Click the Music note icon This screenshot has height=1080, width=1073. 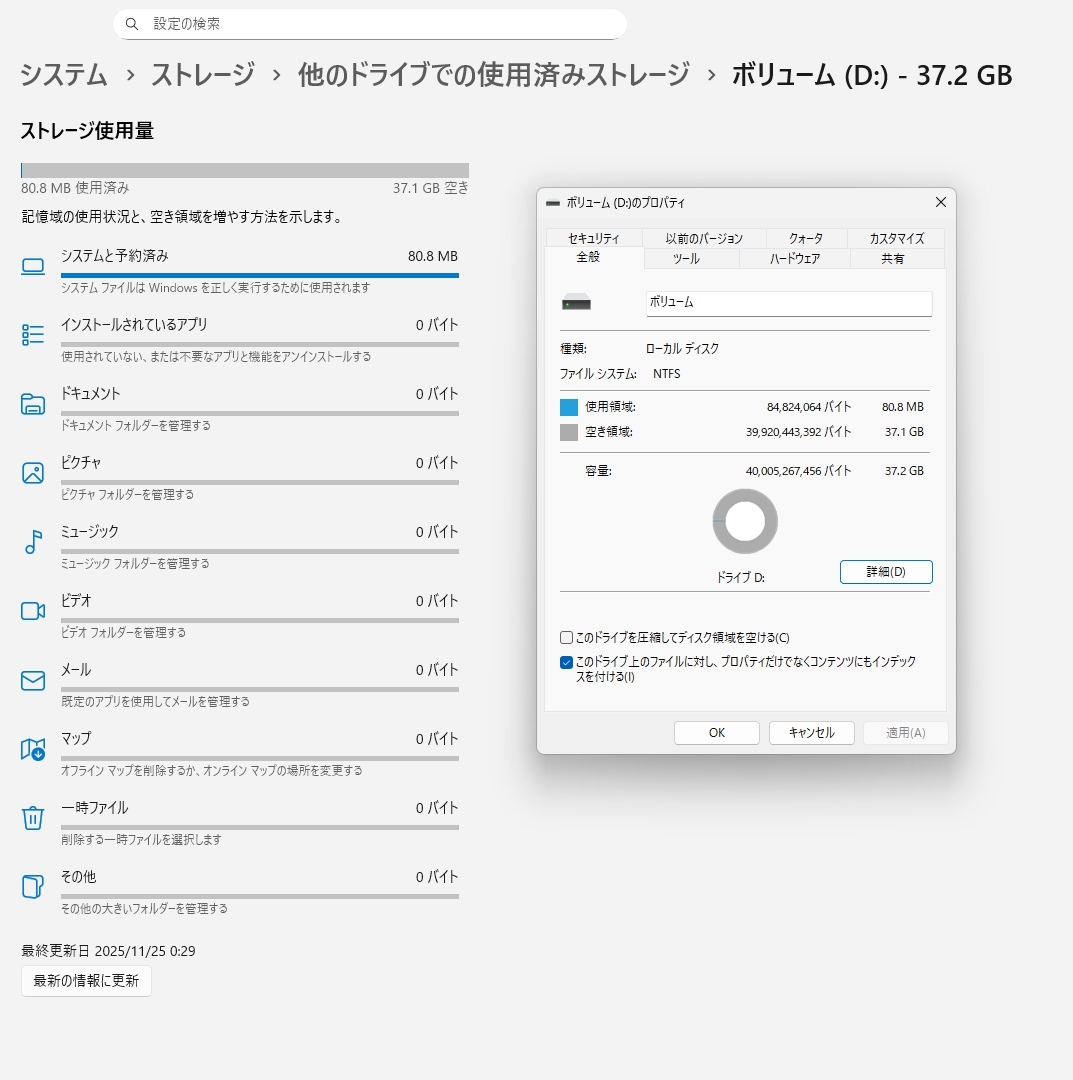(33, 542)
